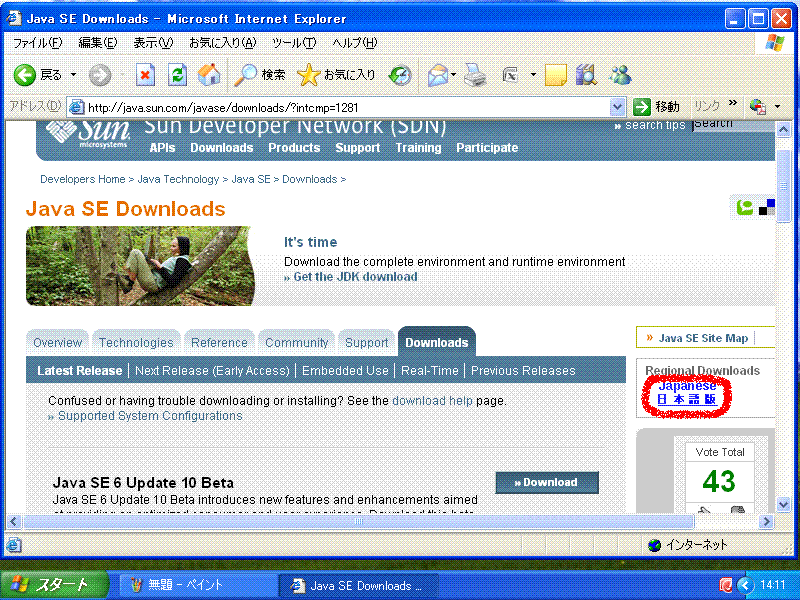Click the Participate navigation link
Viewport: 800px width, 600px height.
(x=487, y=147)
